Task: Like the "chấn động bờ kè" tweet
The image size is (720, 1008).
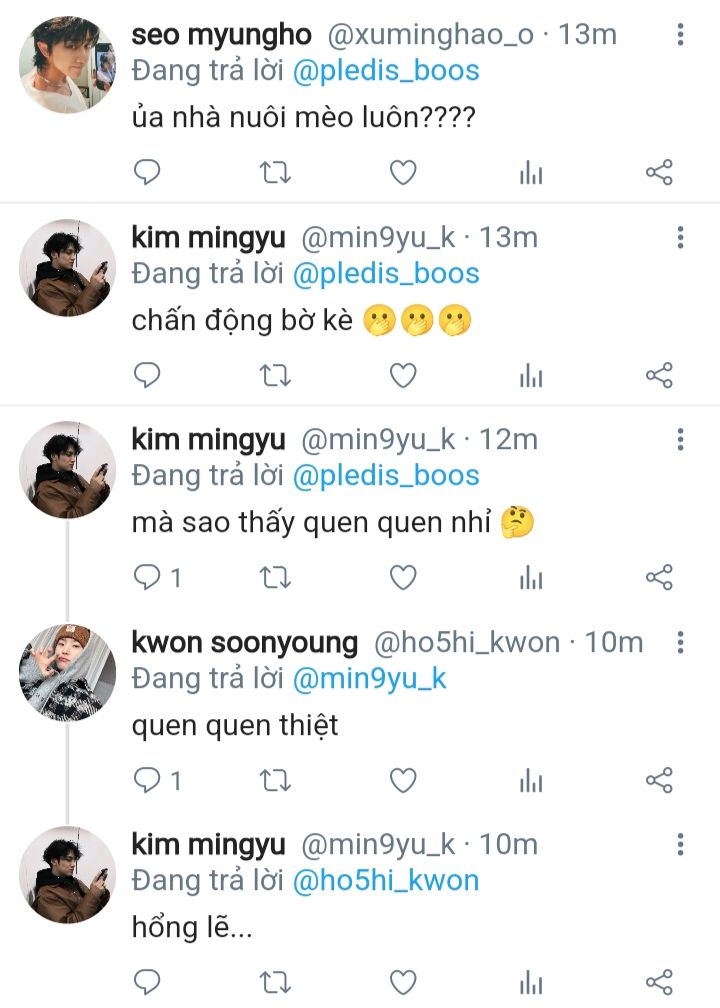Action: pyautogui.click(x=403, y=375)
